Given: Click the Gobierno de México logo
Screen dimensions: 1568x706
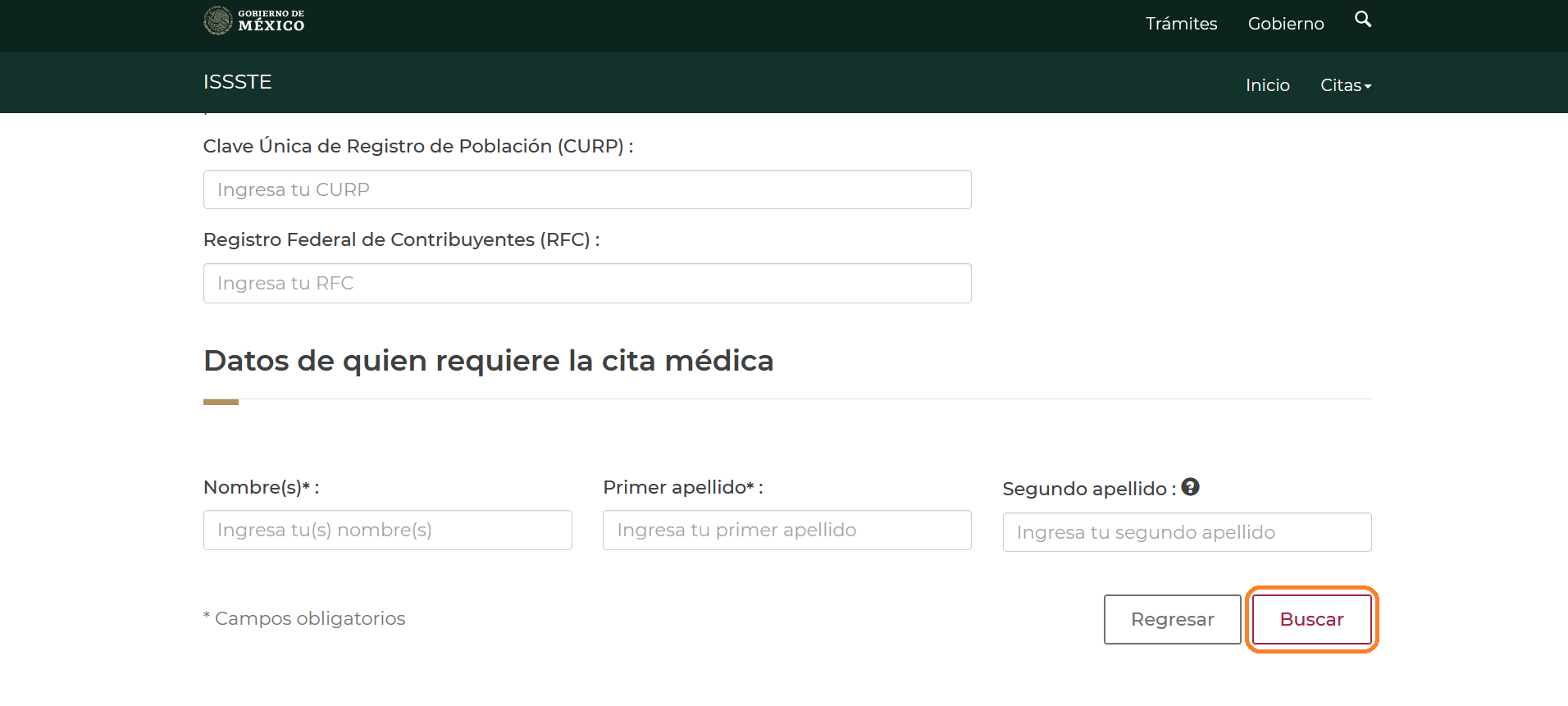Looking at the screenshot, I should pyautogui.click(x=253, y=20).
